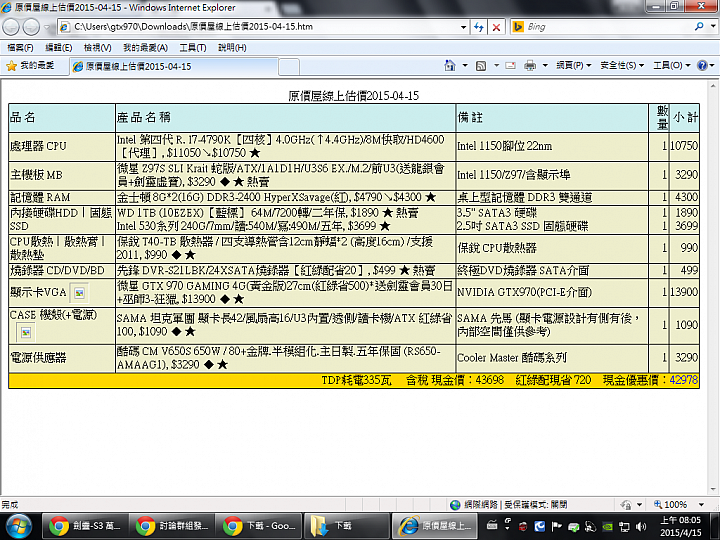Click the Bing search magnifier icon

699,27
